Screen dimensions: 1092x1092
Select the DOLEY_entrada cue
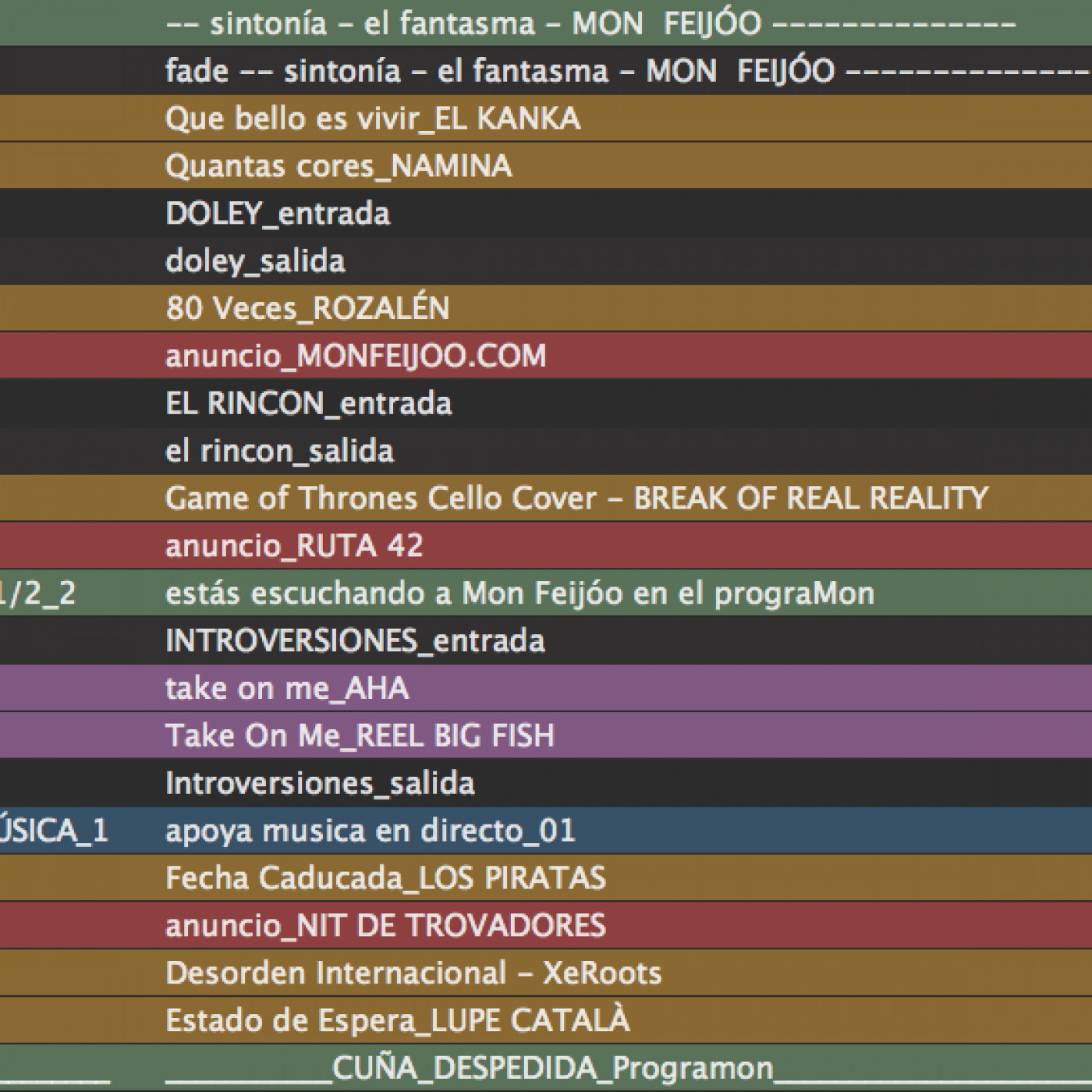[x=278, y=214]
